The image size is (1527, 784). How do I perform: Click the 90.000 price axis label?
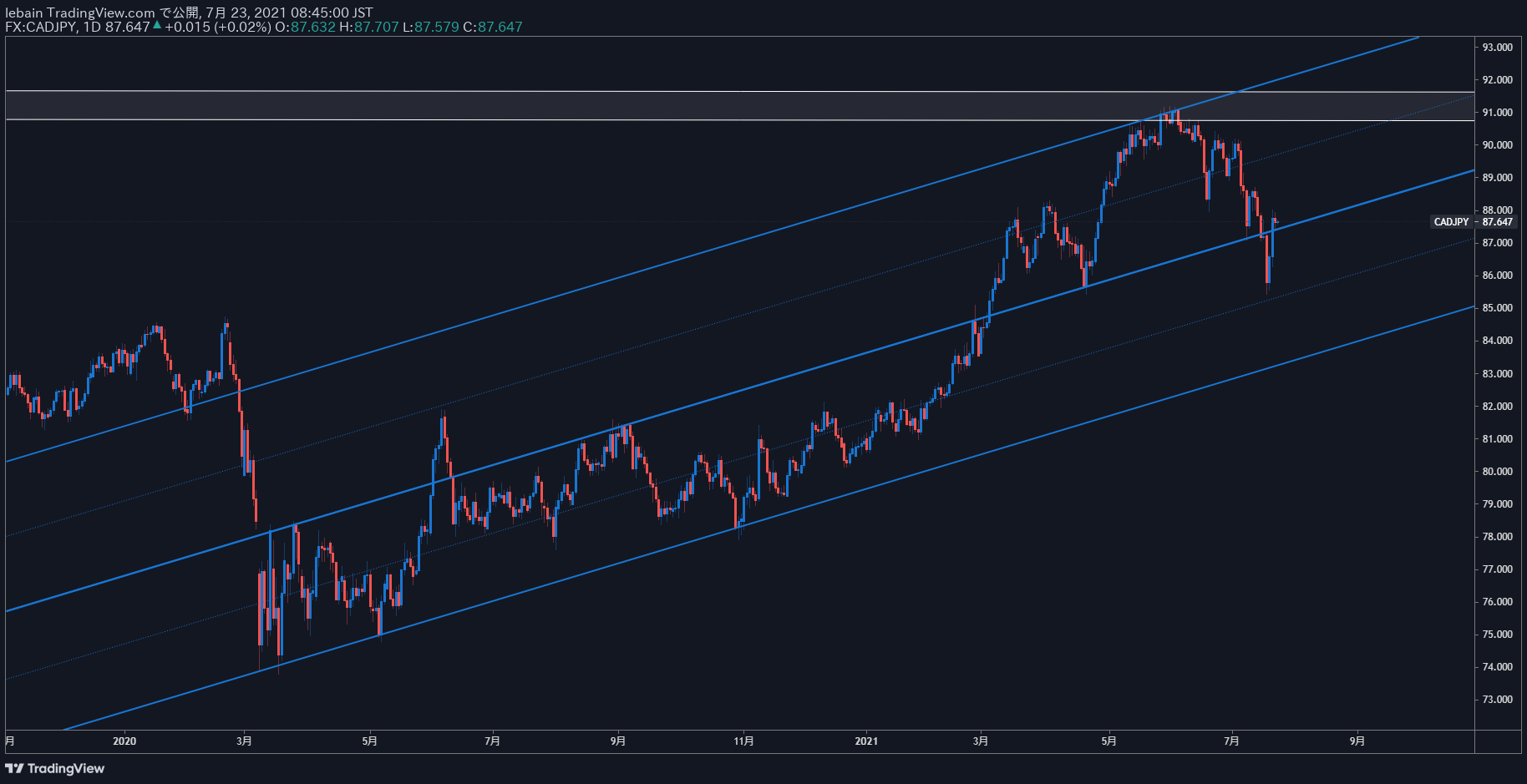point(1497,145)
